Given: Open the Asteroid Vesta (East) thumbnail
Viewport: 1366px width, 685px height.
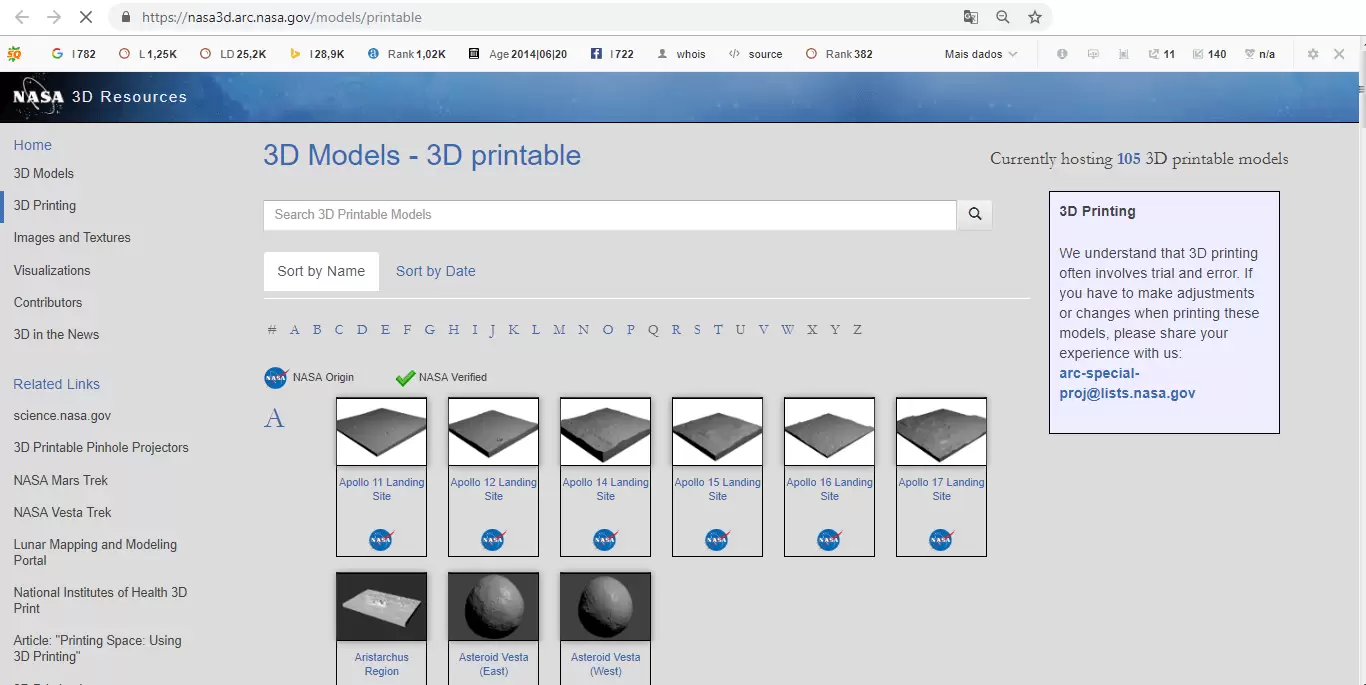Looking at the screenshot, I should [x=493, y=607].
